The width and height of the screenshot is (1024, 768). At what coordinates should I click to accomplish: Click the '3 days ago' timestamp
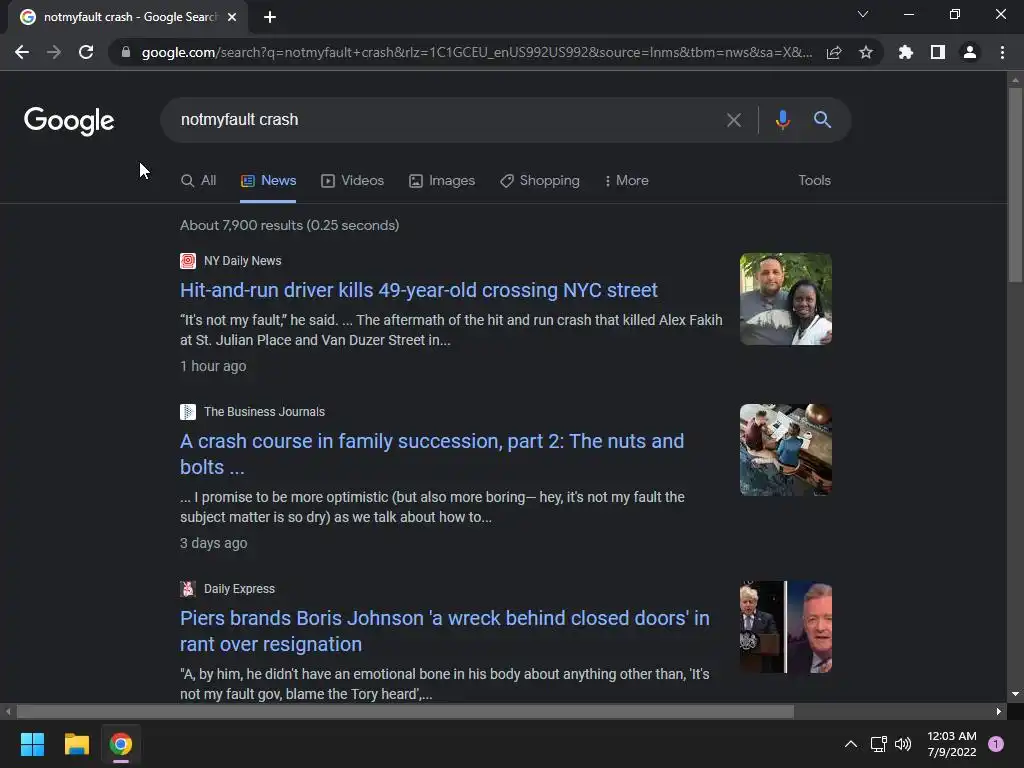(214, 543)
